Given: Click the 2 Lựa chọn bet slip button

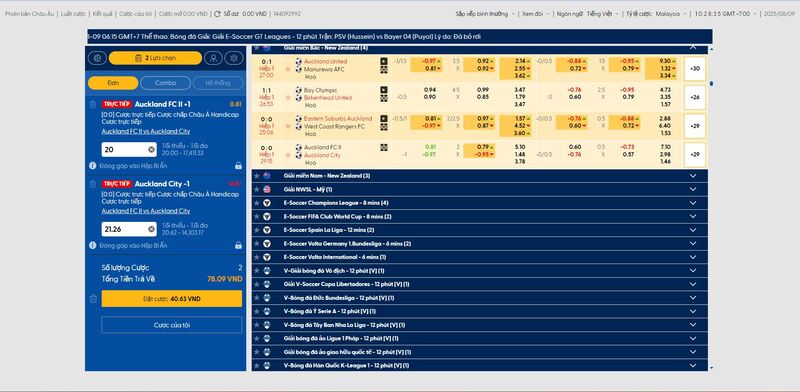Looking at the screenshot, I should (x=155, y=58).
